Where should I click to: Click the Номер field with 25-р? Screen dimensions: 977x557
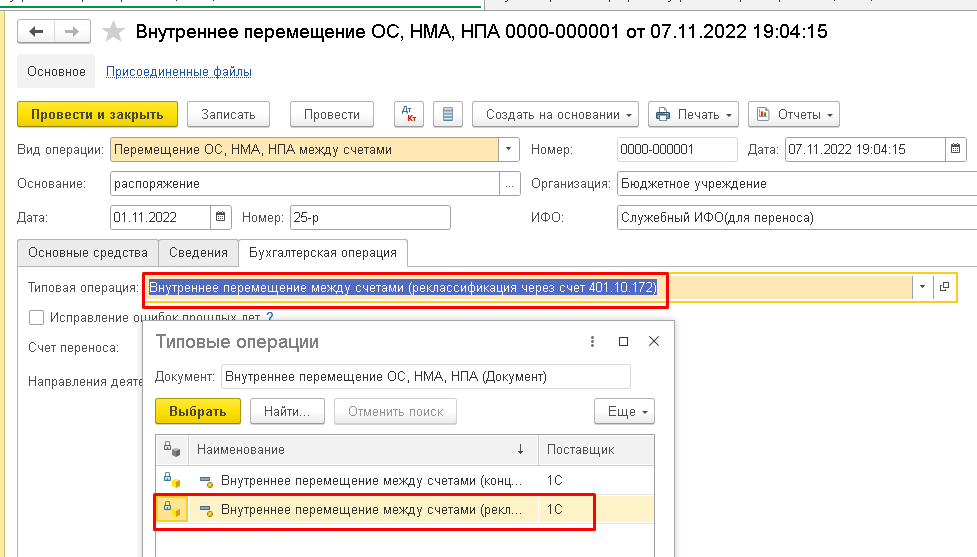click(x=369, y=217)
